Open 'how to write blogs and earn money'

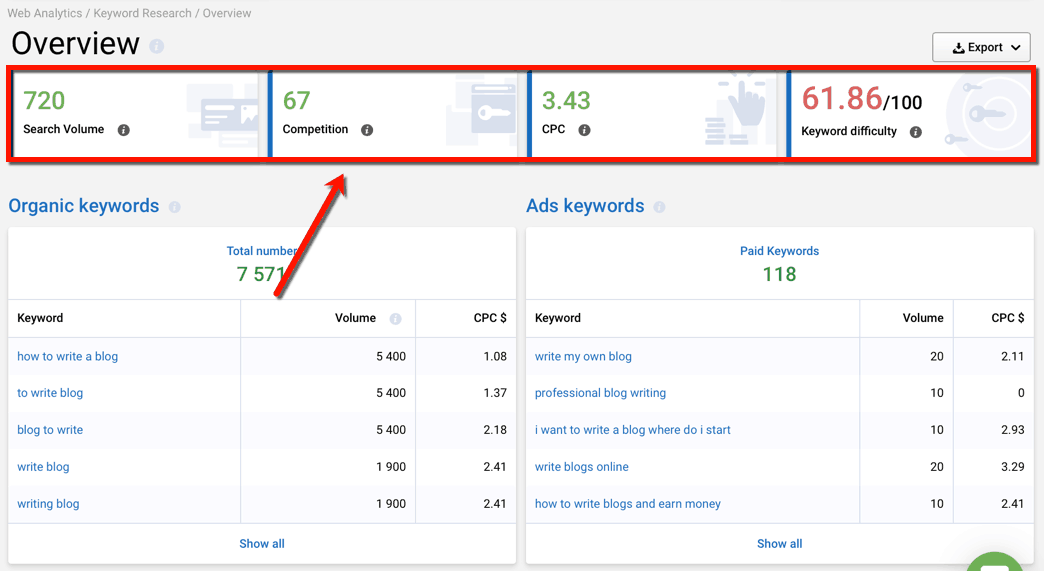point(628,504)
